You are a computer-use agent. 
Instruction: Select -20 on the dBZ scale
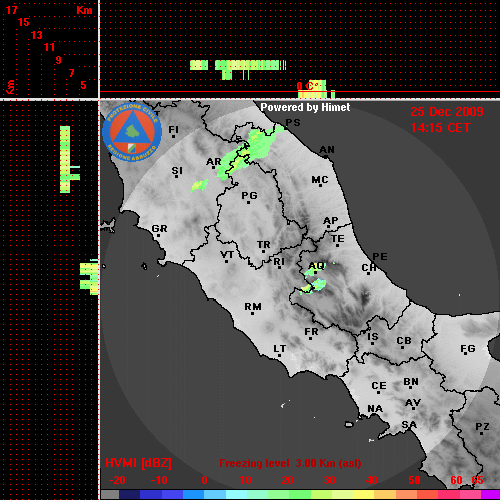click(117, 480)
